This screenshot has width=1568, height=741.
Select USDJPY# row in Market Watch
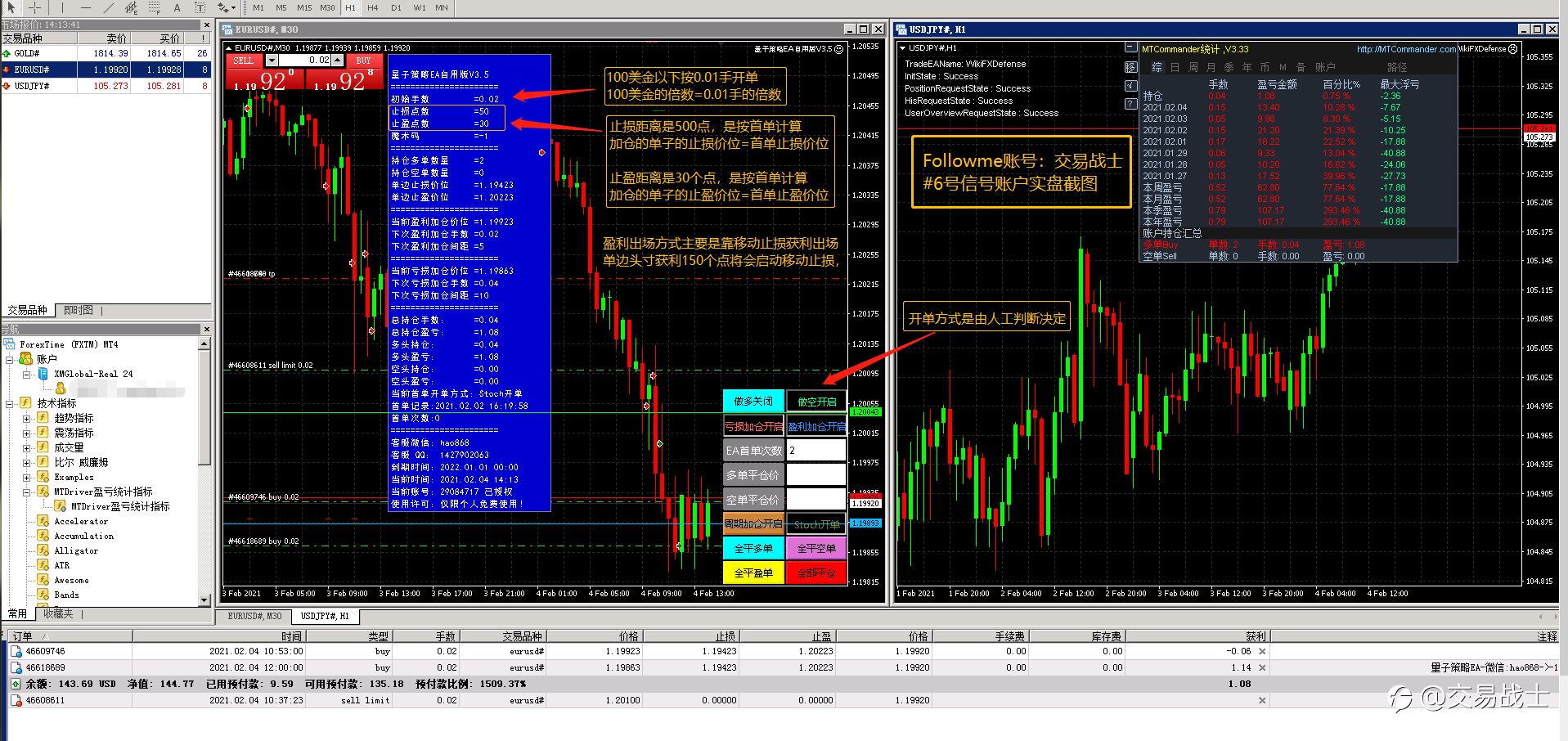(106, 86)
